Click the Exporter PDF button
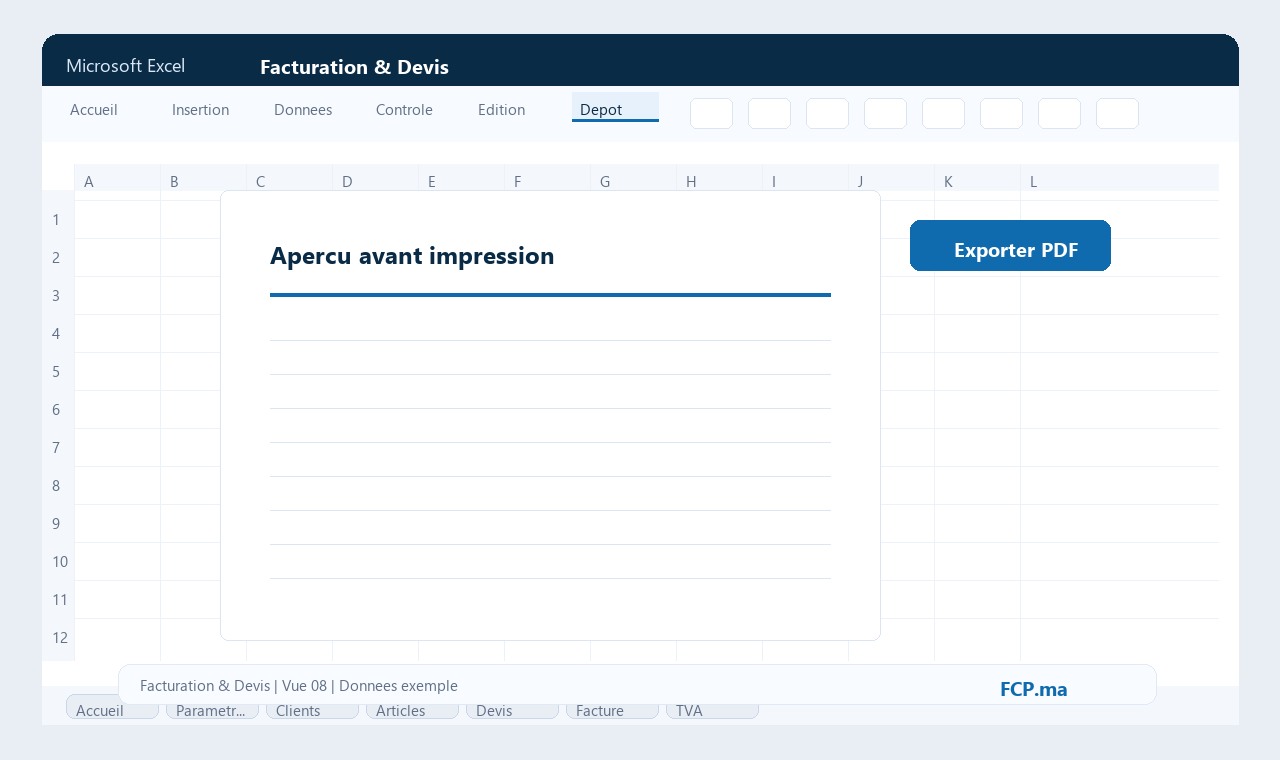This screenshot has height=760, width=1280. click(1010, 246)
